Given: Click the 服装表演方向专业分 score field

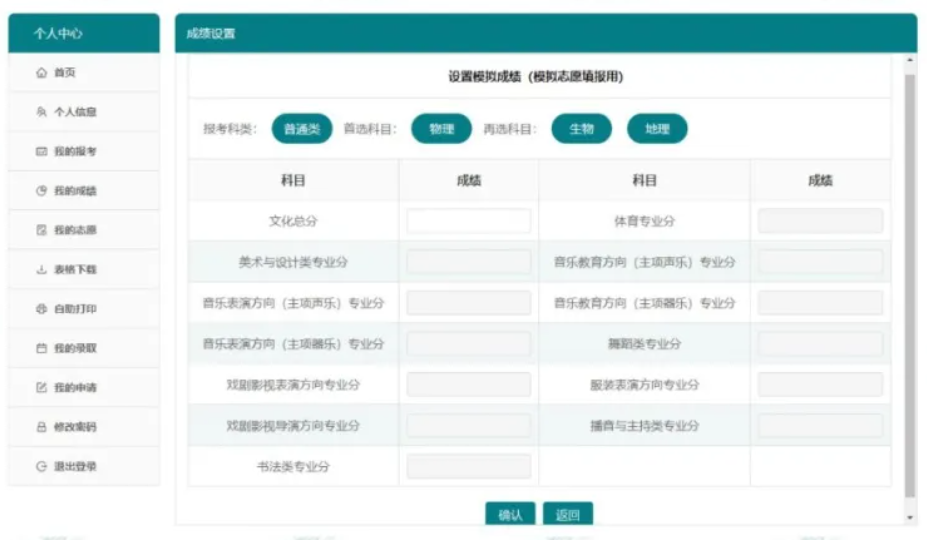Looking at the screenshot, I should pyautogui.click(x=821, y=384).
